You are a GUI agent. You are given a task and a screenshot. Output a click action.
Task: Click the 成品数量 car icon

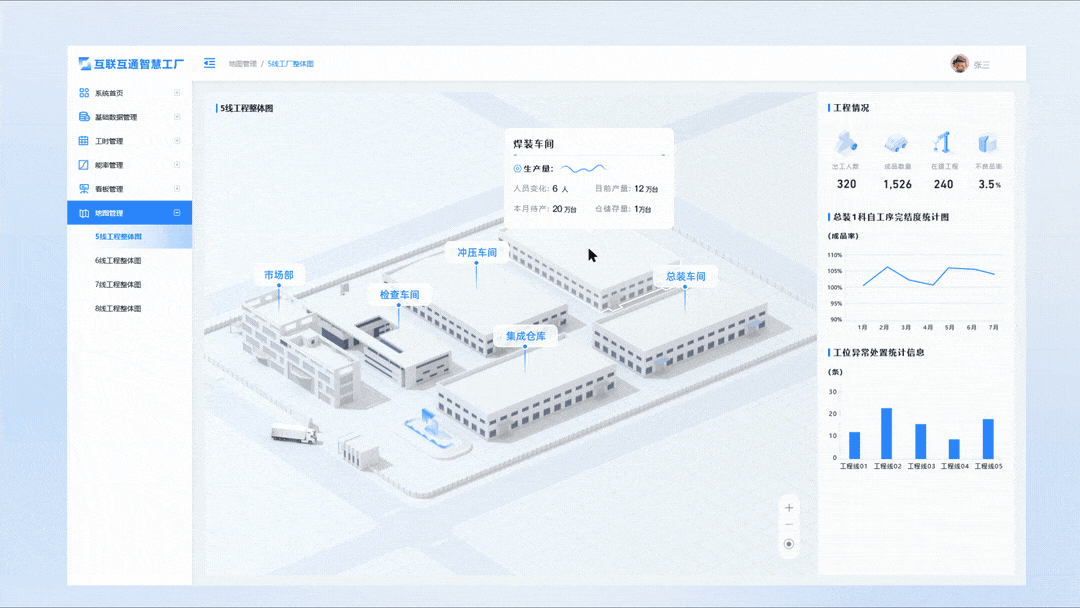(x=895, y=143)
